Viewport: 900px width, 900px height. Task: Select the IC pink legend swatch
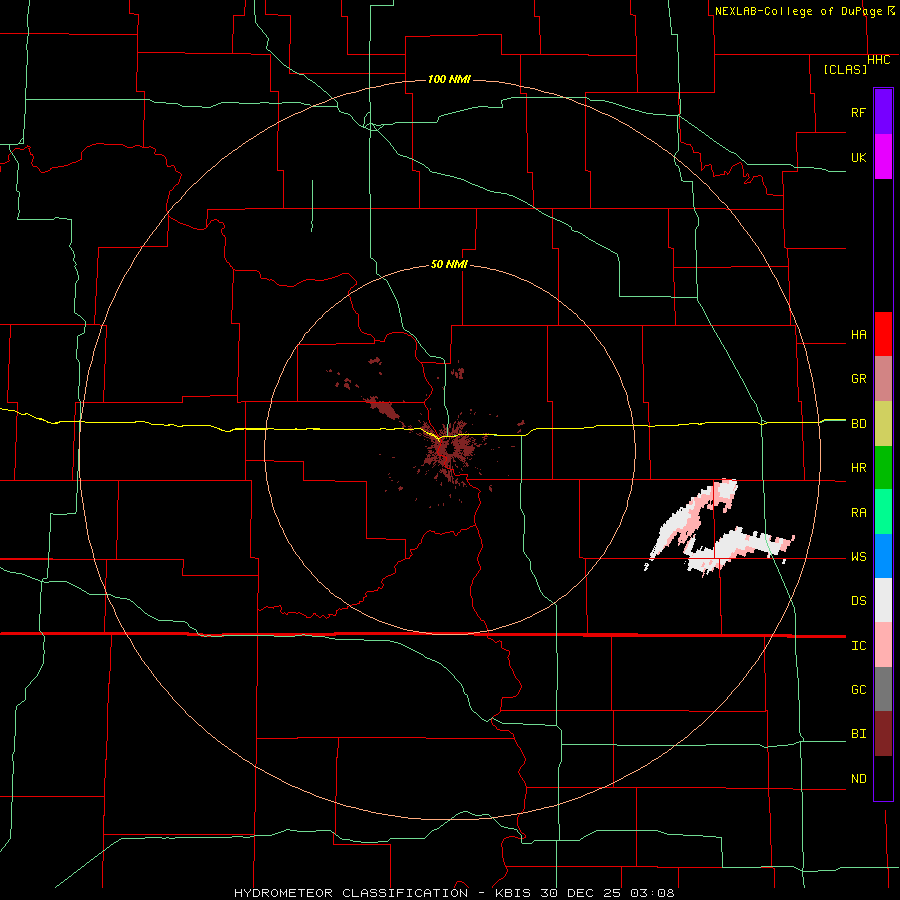pyautogui.click(x=883, y=645)
